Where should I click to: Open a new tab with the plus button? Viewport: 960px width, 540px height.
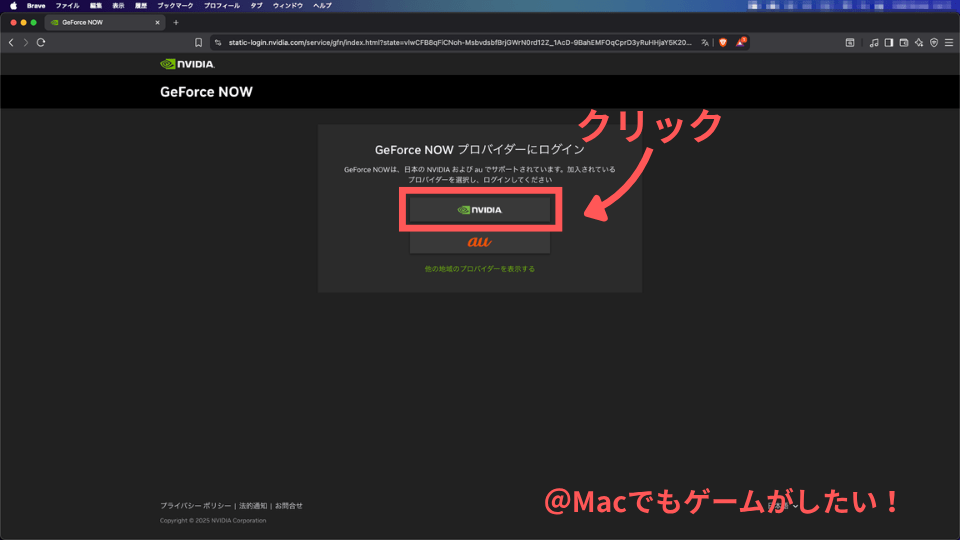click(176, 22)
